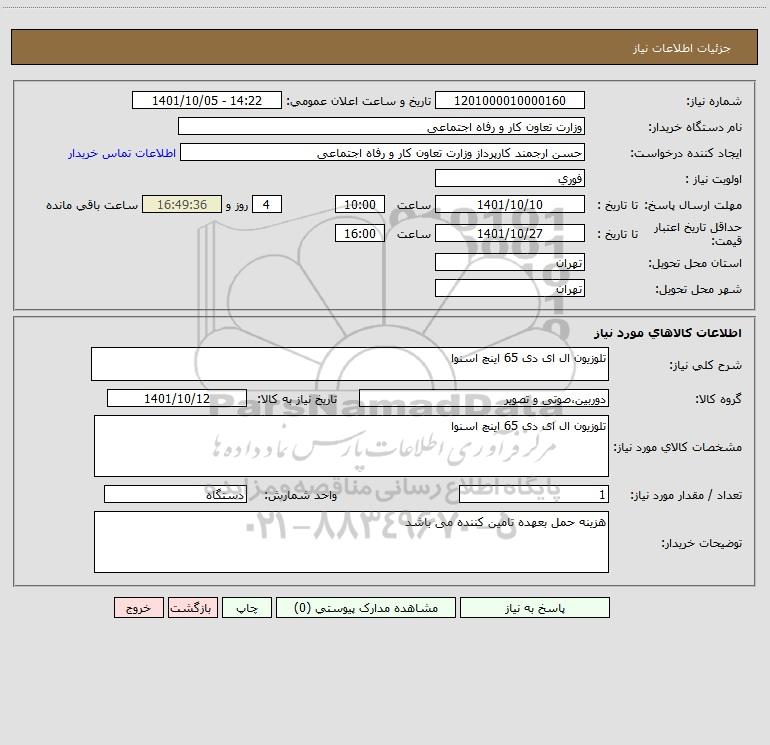The width and height of the screenshot is (770, 745).
Task: Click the استان محل تحویل field
Action: [510, 262]
